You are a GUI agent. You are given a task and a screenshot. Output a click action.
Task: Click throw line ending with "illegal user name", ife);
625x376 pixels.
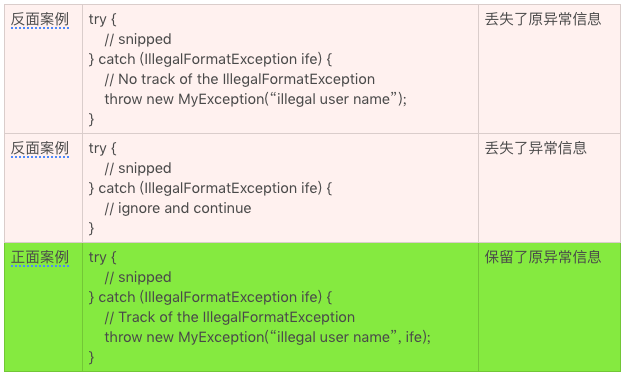[x=268, y=337]
